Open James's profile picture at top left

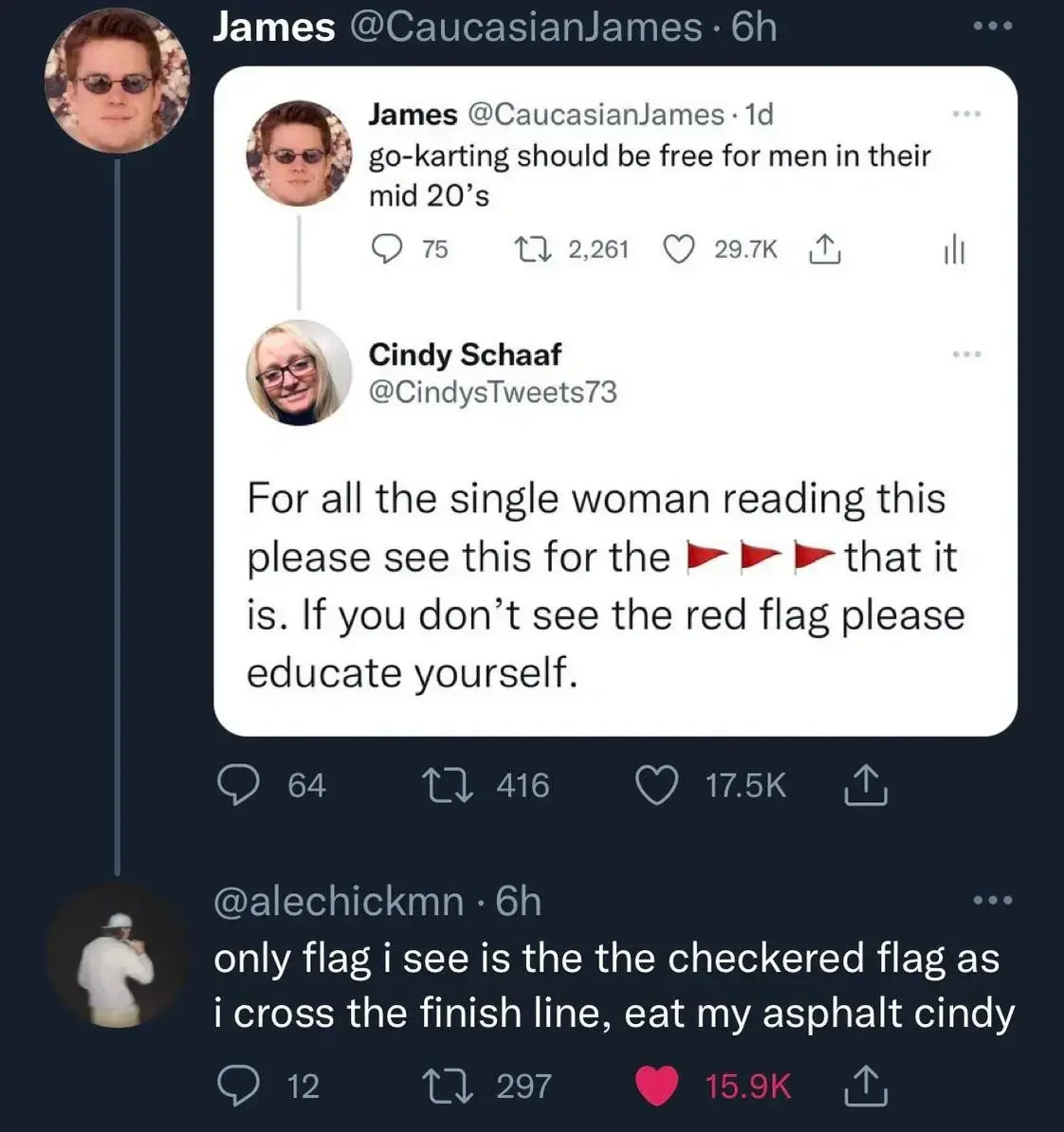click(x=117, y=82)
